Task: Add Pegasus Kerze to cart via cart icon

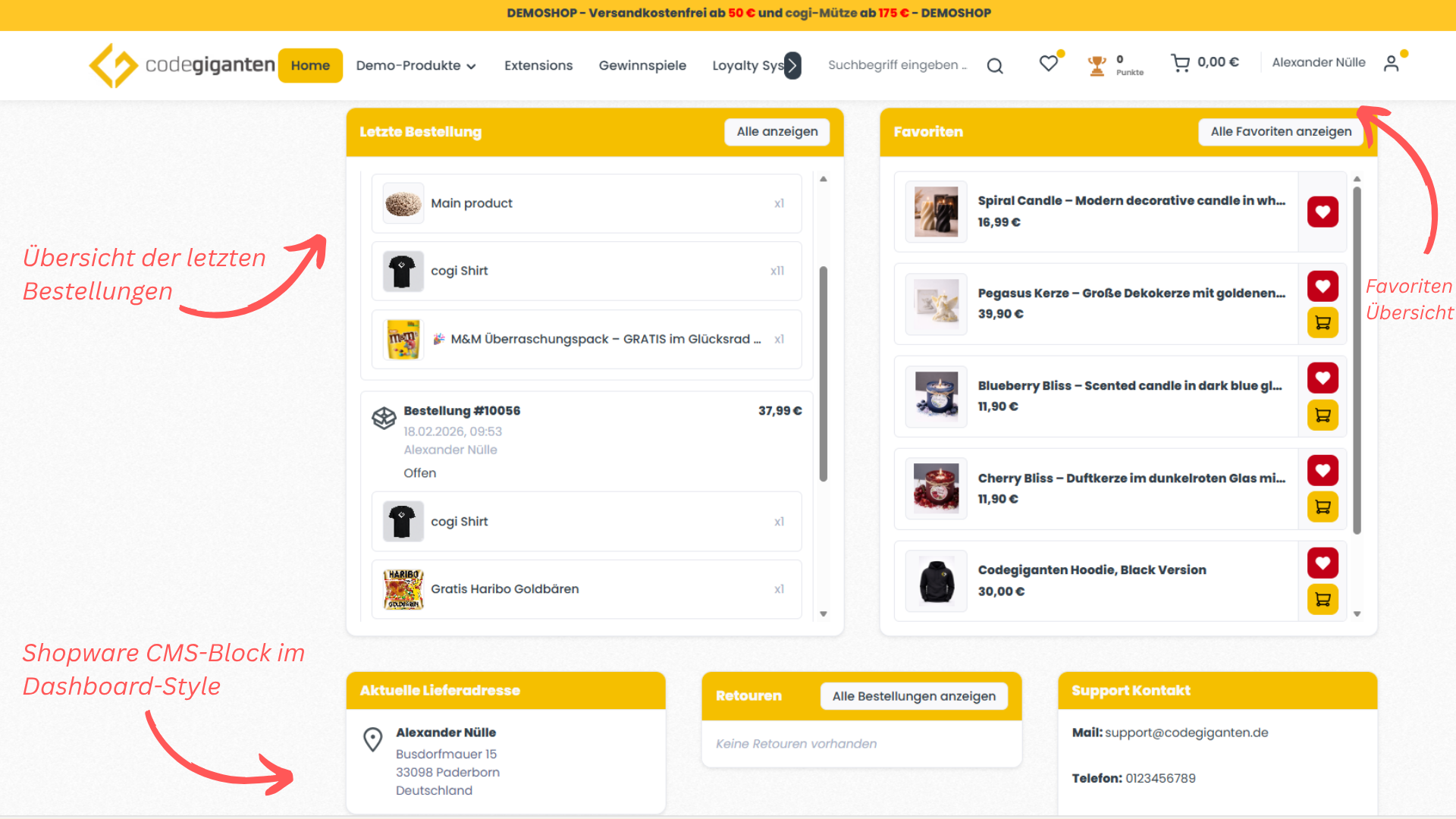Action: click(1323, 322)
